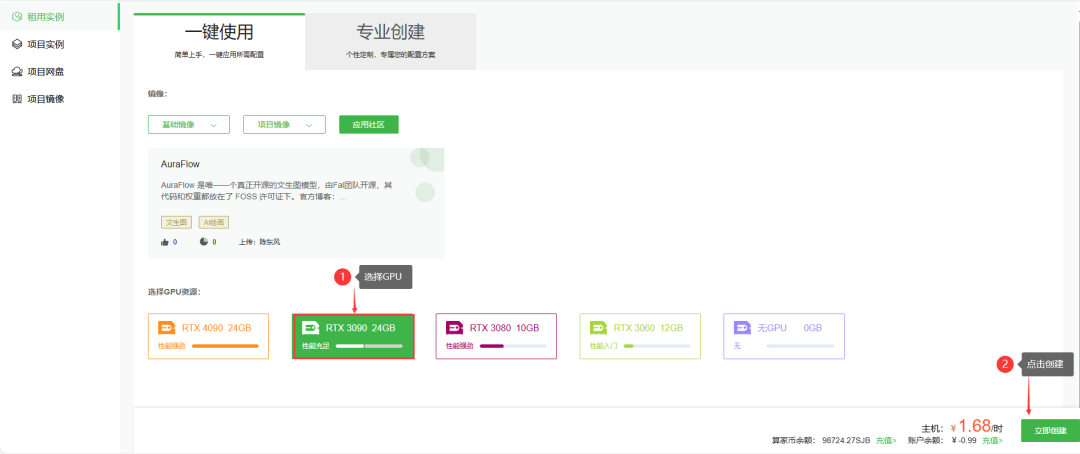The height and width of the screenshot is (454, 1080).
Task: Open the 项目实例 sidebar menu item
Action: (59, 44)
